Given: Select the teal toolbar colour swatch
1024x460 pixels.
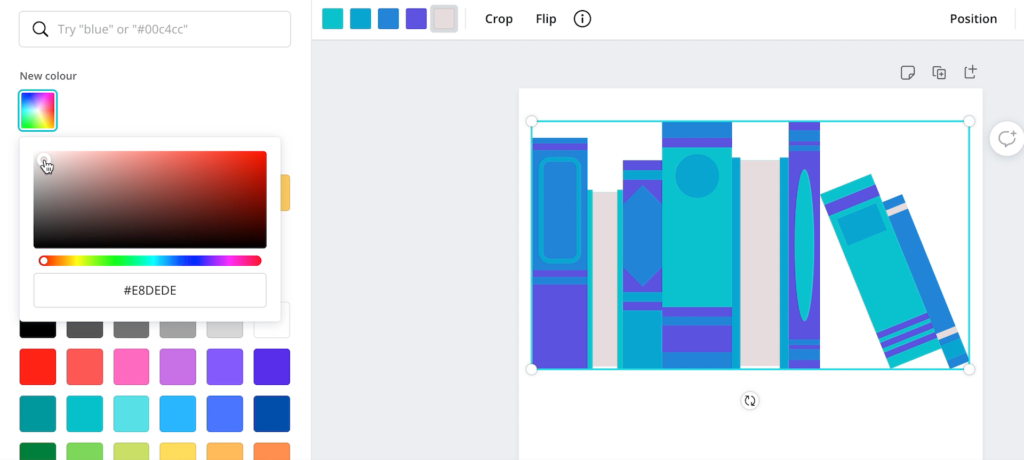Looking at the screenshot, I should (332, 19).
